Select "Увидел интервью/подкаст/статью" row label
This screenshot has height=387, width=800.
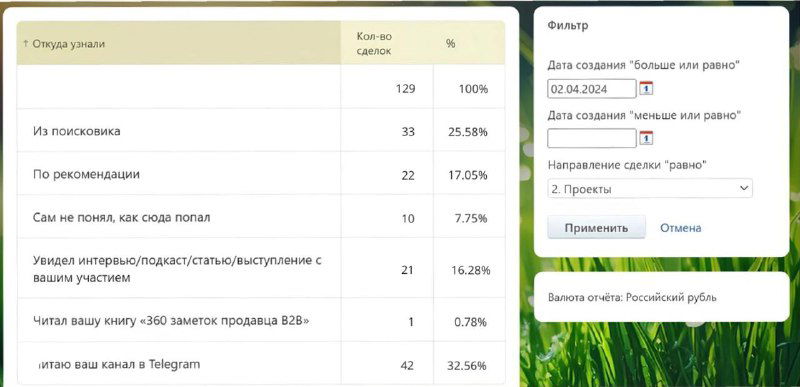click(x=177, y=269)
